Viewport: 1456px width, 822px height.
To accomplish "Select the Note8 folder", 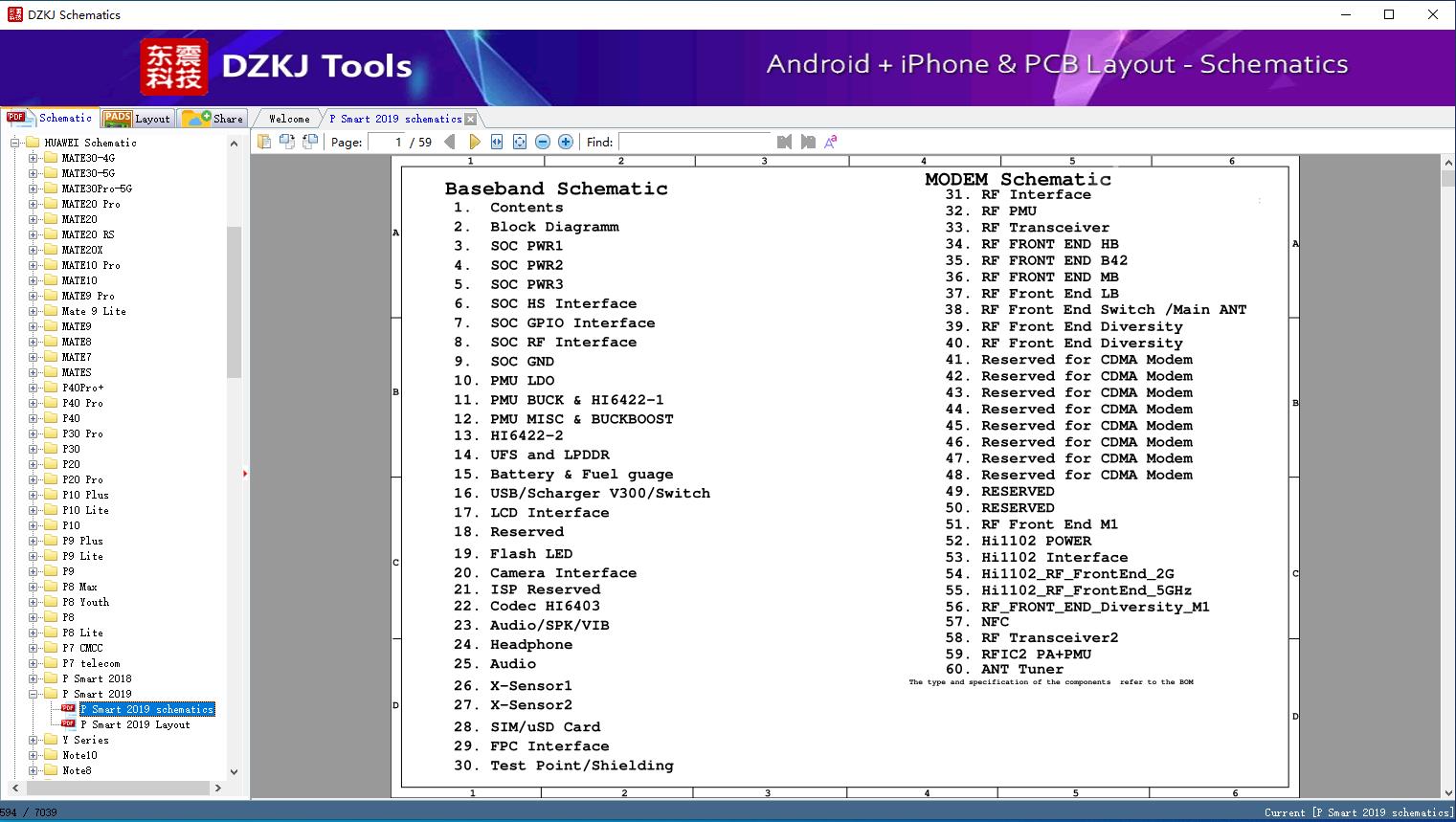I will 77,770.
